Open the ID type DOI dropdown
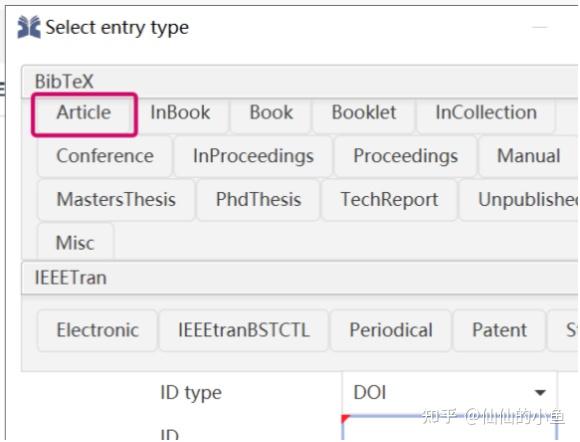Image resolution: width=580 pixels, height=442 pixels. [449, 392]
